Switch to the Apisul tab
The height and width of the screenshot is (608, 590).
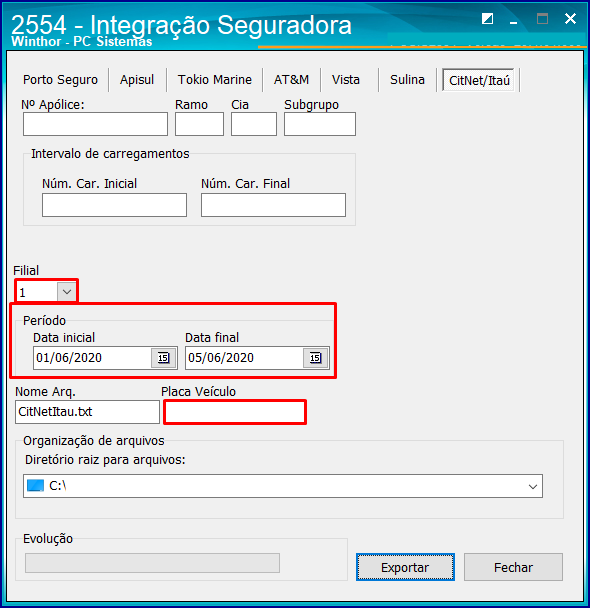pos(137,80)
